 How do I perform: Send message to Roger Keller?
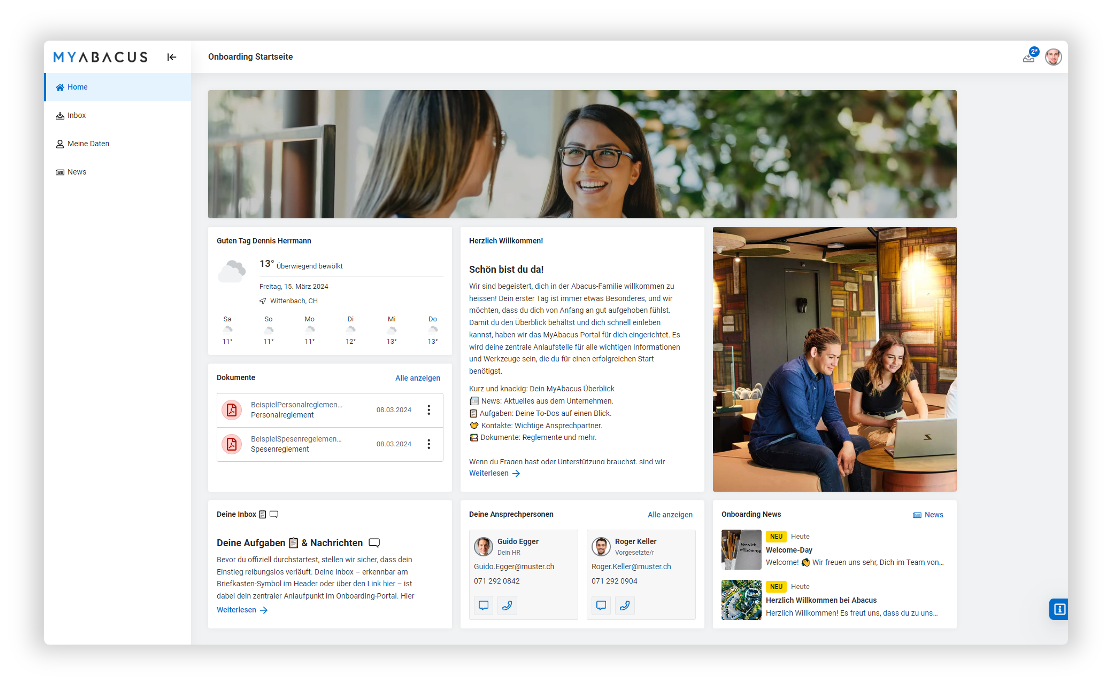pos(601,605)
